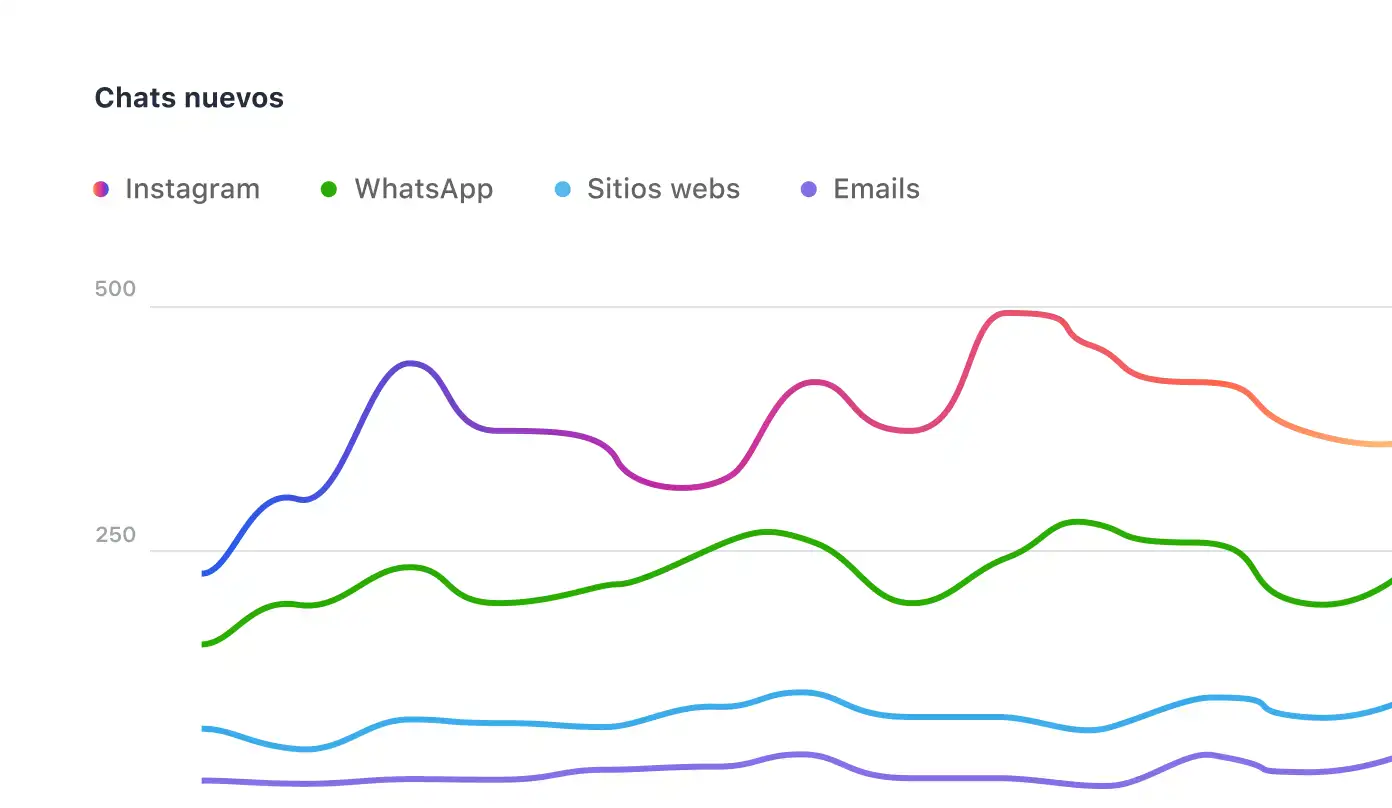Toggle the Sitios webs series label
Image resolution: width=1392 pixels, height=808 pixels.
pyautogui.click(x=663, y=189)
